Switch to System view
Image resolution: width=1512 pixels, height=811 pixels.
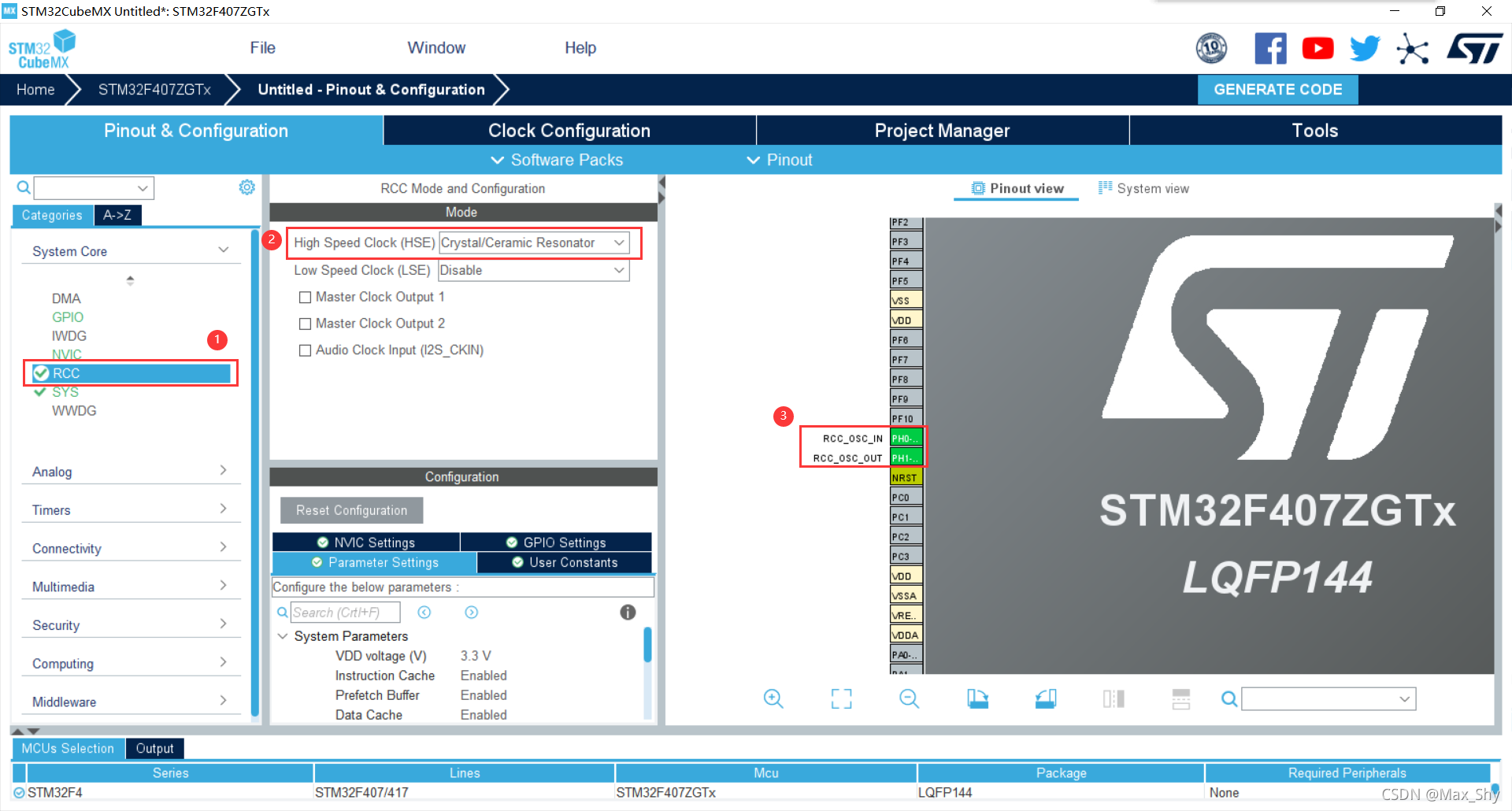1144,188
